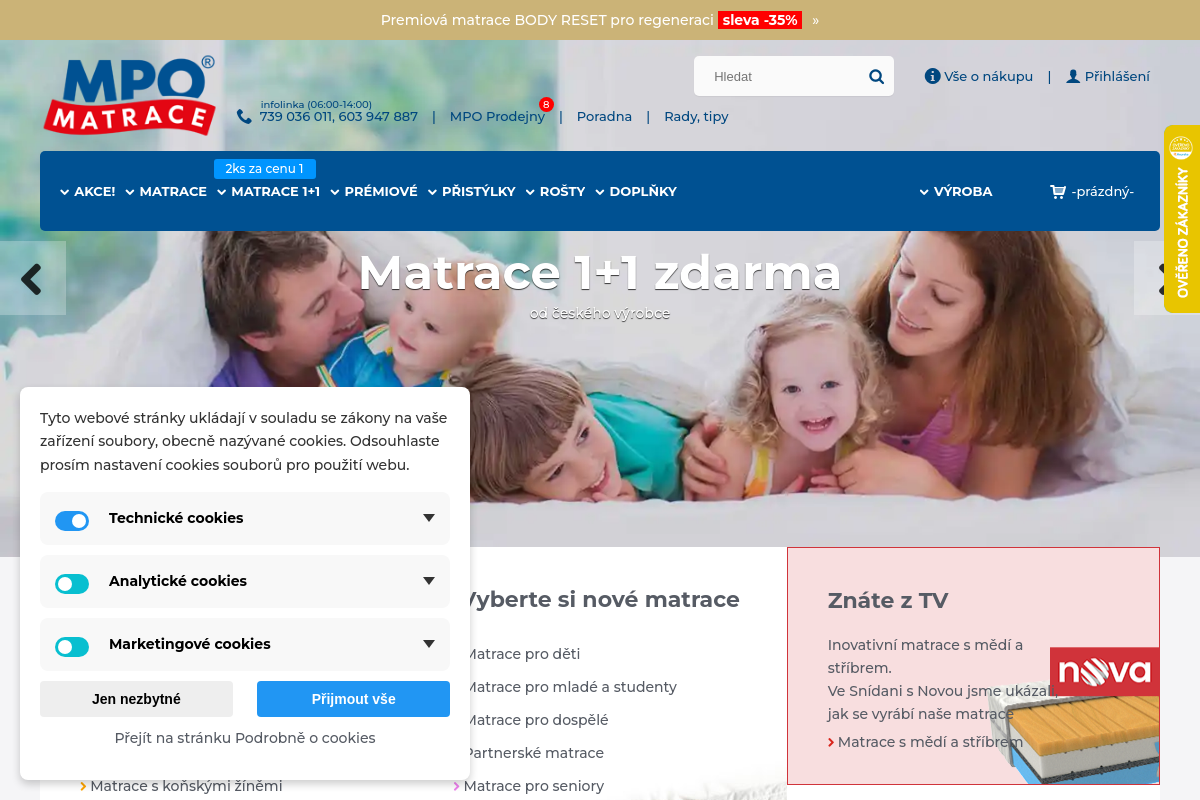Click the Přijmout vše button
Image resolution: width=1200 pixels, height=800 pixels.
click(x=353, y=699)
